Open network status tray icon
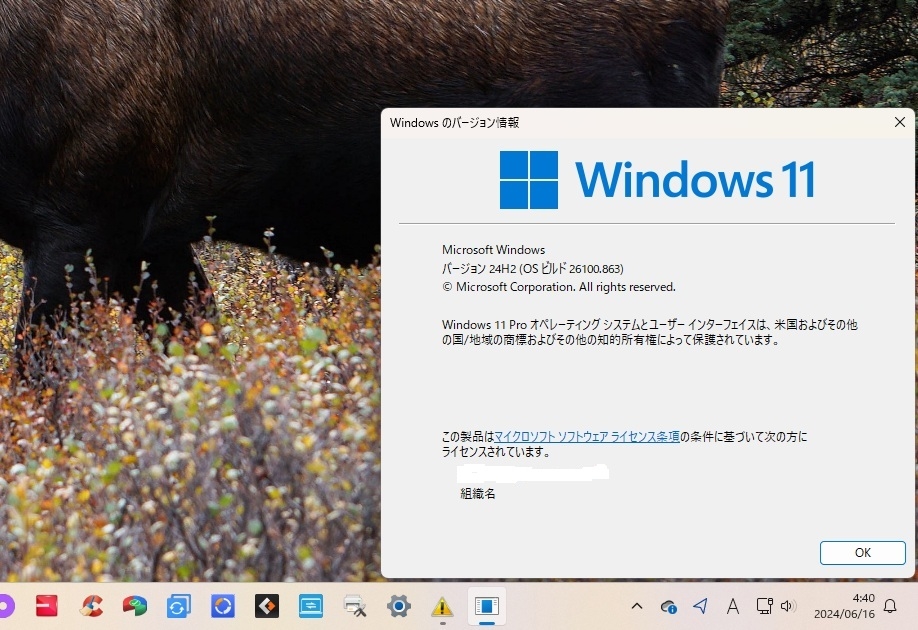 click(x=764, y=606)
